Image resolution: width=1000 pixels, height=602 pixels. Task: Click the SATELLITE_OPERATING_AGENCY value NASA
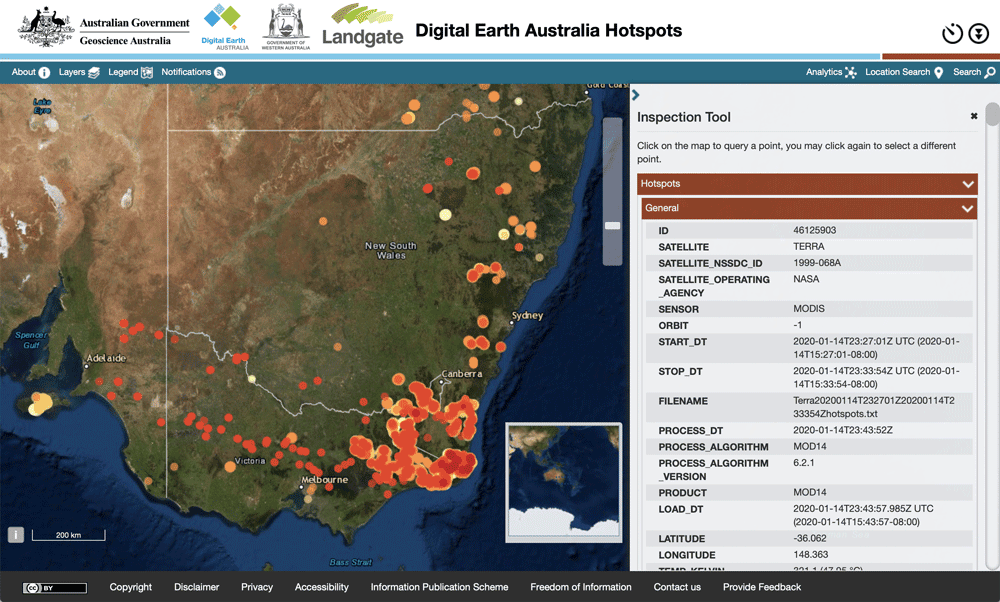(x=806, y=279)
